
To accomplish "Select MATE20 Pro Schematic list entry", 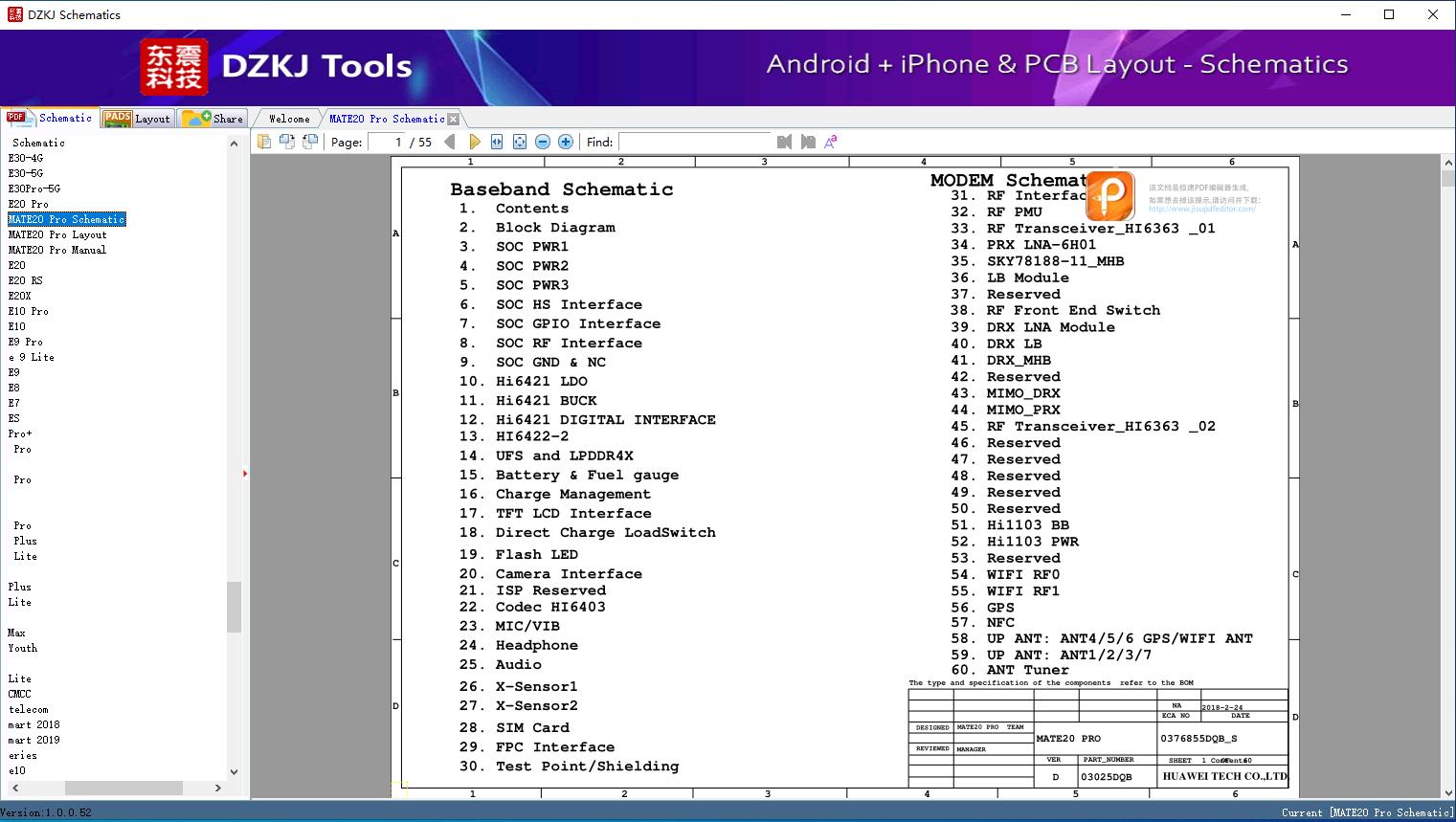I will pyautogui.click(x=67, y=219).
